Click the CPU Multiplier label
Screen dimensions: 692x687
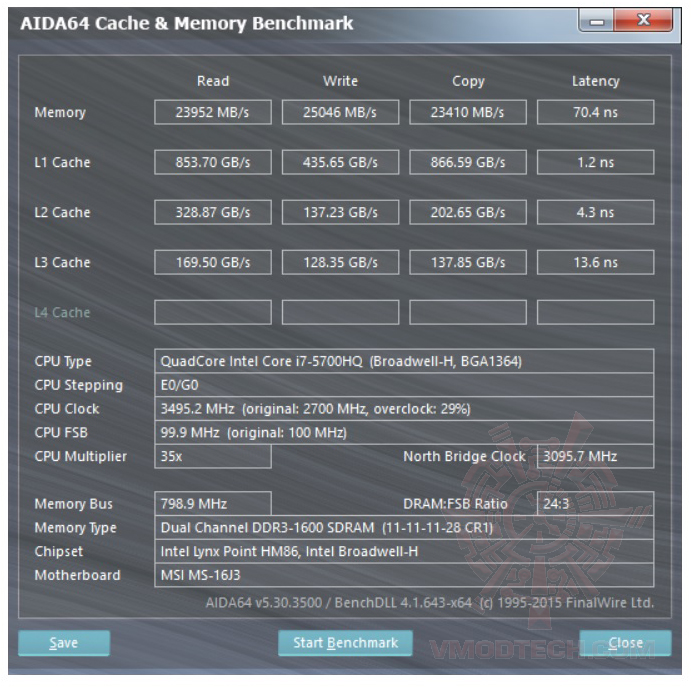click(80, 457)
